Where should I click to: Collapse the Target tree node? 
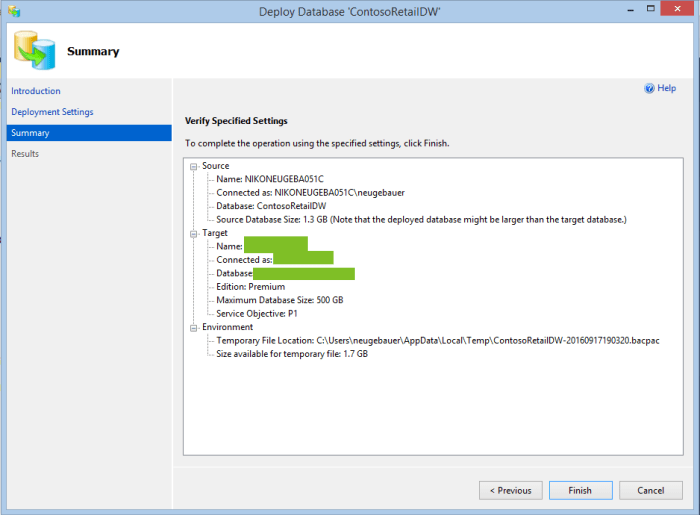click(193, 233)
